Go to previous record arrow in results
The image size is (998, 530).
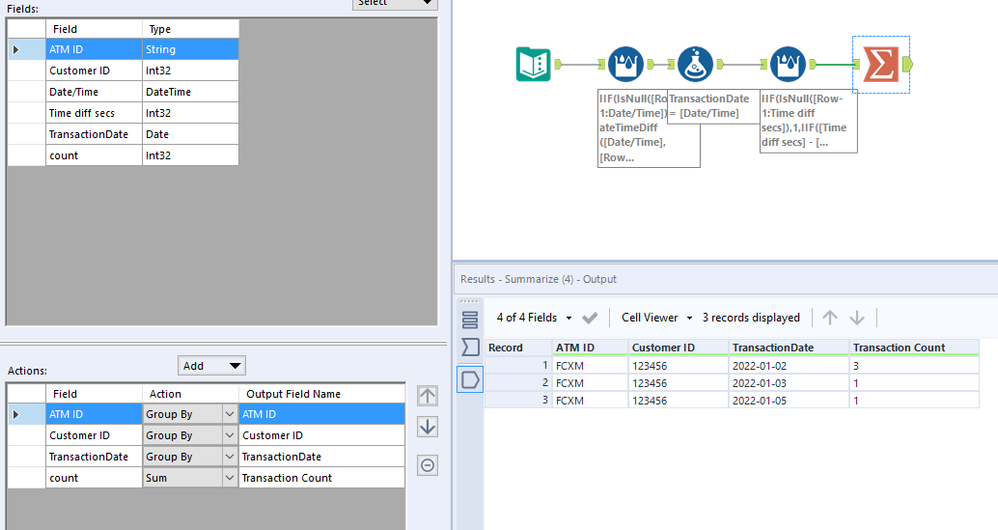[830, 317]
